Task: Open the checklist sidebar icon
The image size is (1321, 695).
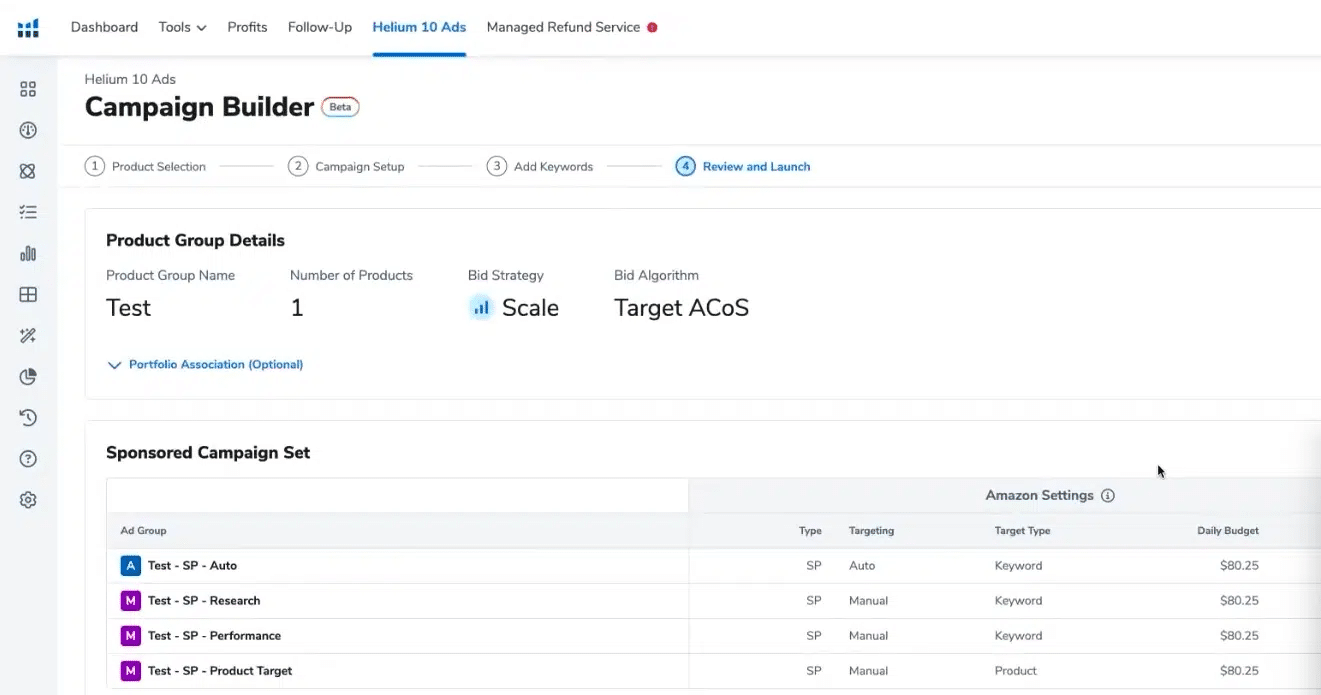Action: click(x=28, y=212)
